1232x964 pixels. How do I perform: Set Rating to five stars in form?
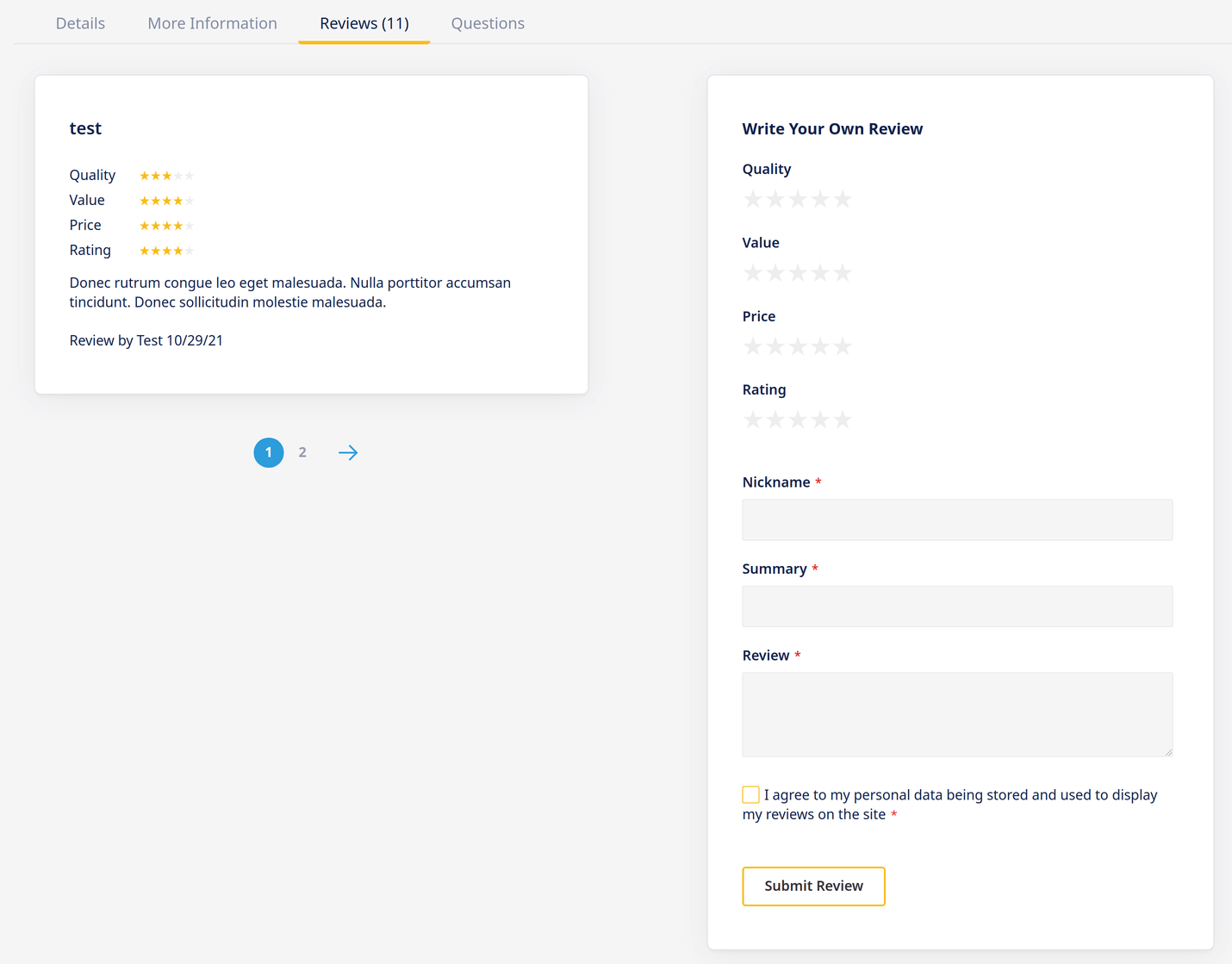843,420
